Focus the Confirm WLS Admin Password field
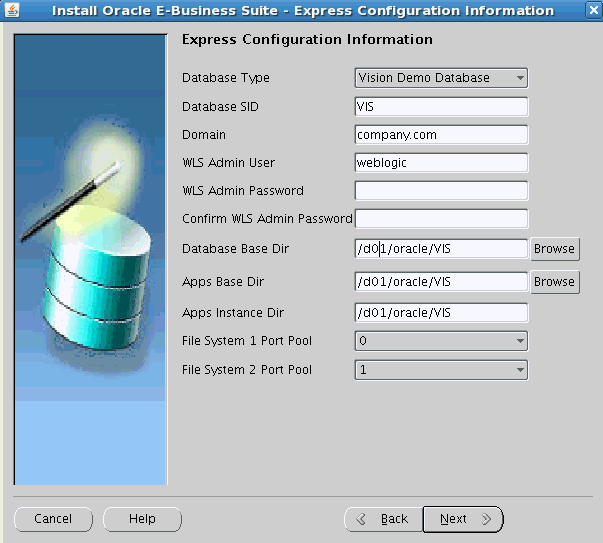The height and width of the screenshot is (543, 603). coord(441,219)
